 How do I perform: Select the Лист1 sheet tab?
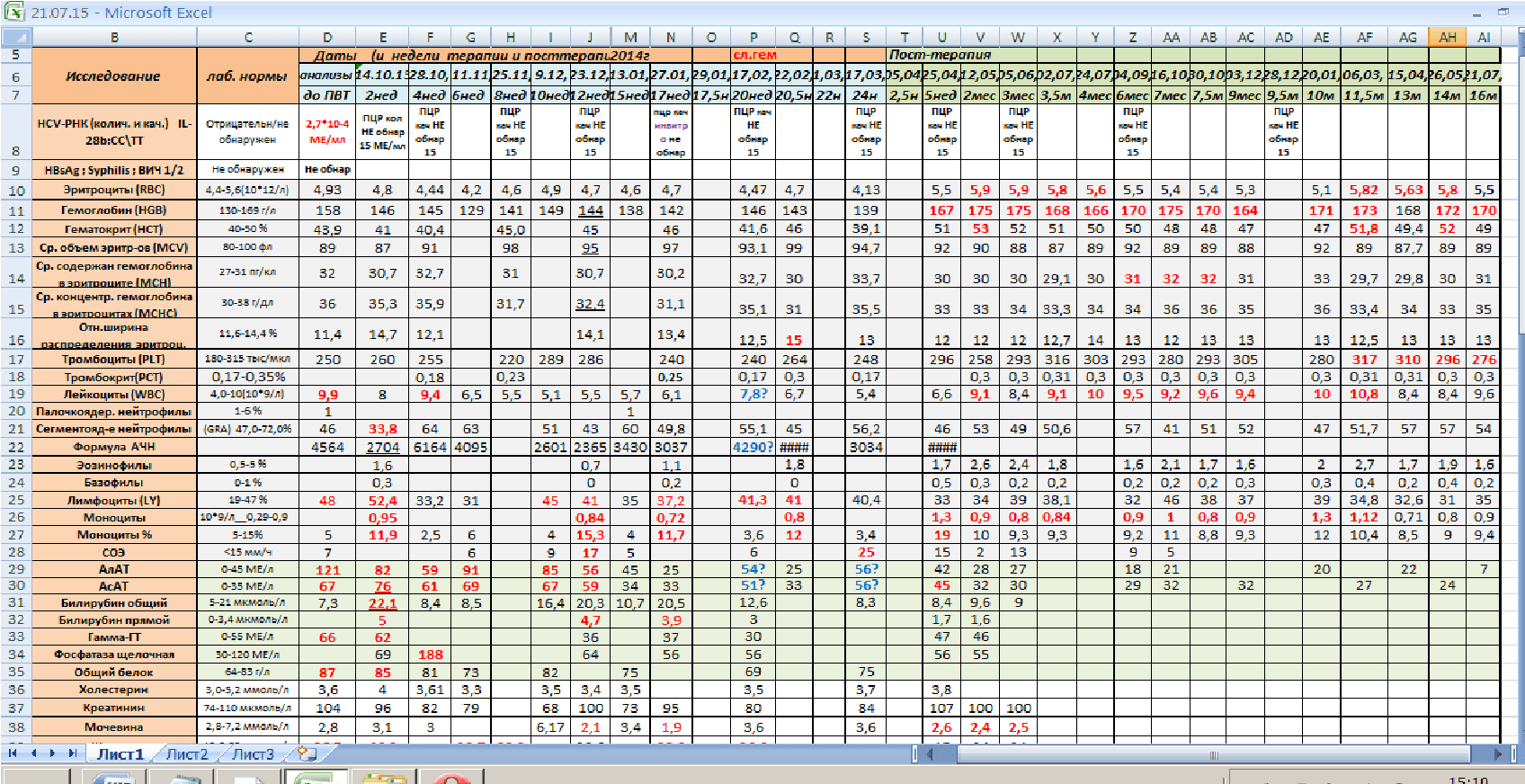click(x=120, y=754)
